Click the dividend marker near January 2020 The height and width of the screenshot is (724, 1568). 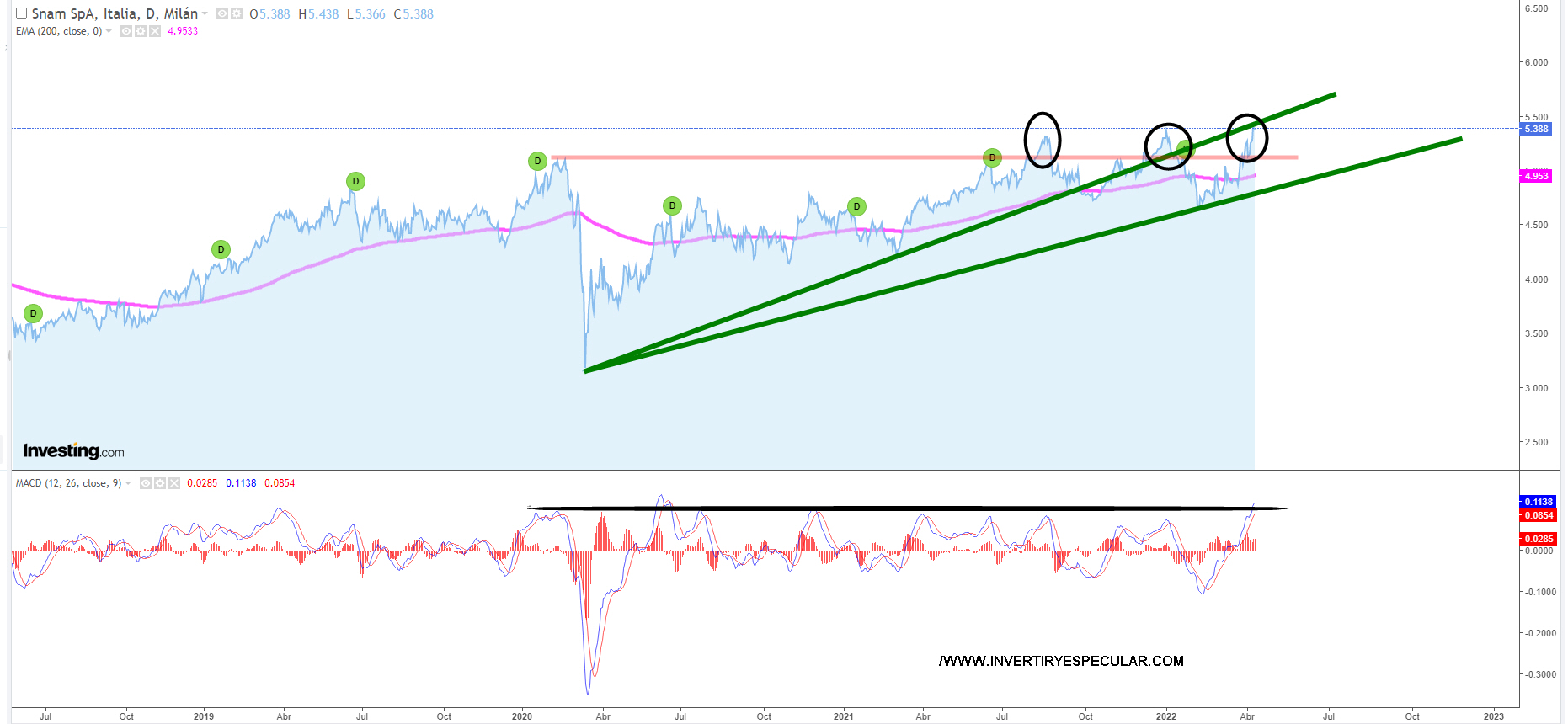point(537,161)
